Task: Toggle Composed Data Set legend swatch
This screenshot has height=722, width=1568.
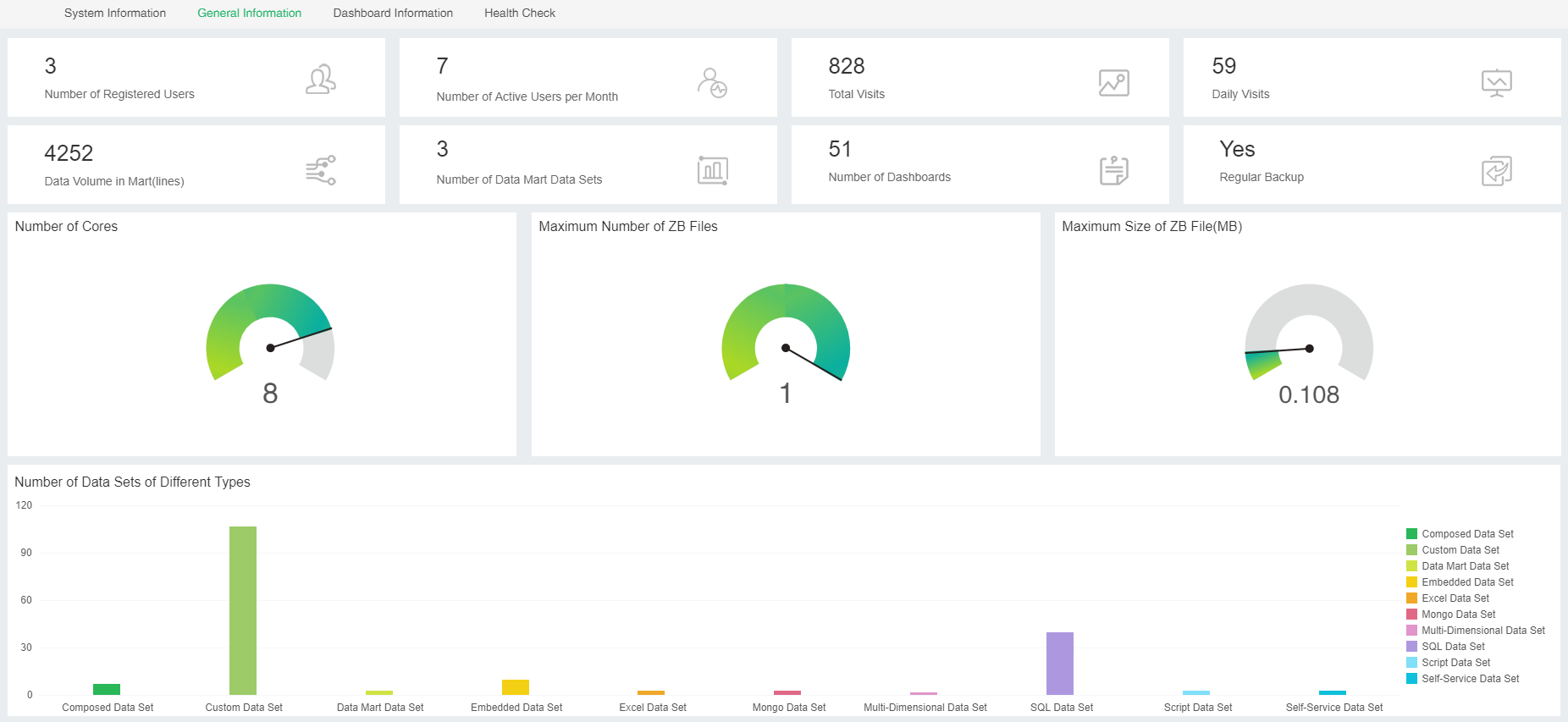Action: click(x=1411, y=534)
